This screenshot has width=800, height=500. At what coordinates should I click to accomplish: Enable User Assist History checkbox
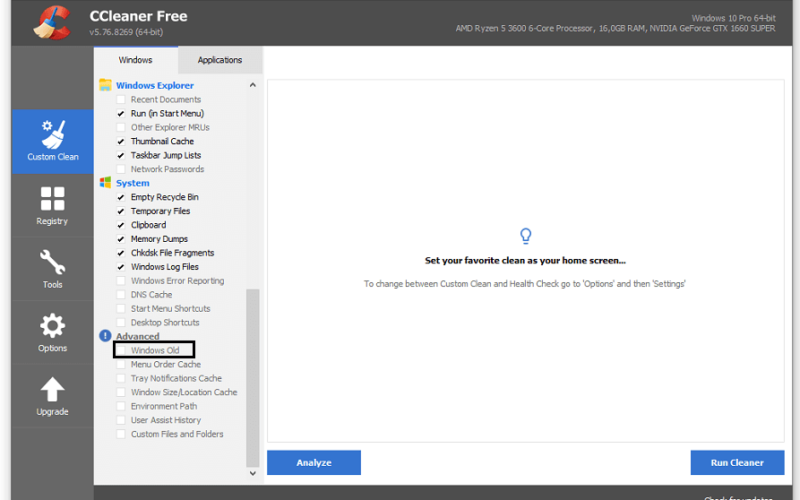[x=121, y=420]
